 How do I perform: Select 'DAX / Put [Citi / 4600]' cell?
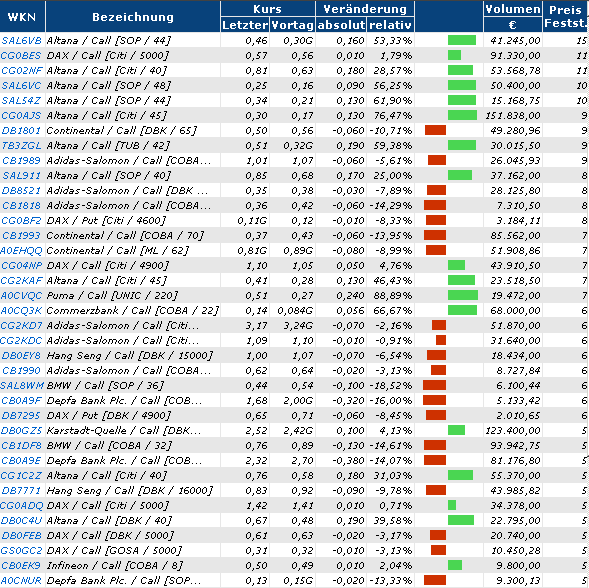[133, 221]
